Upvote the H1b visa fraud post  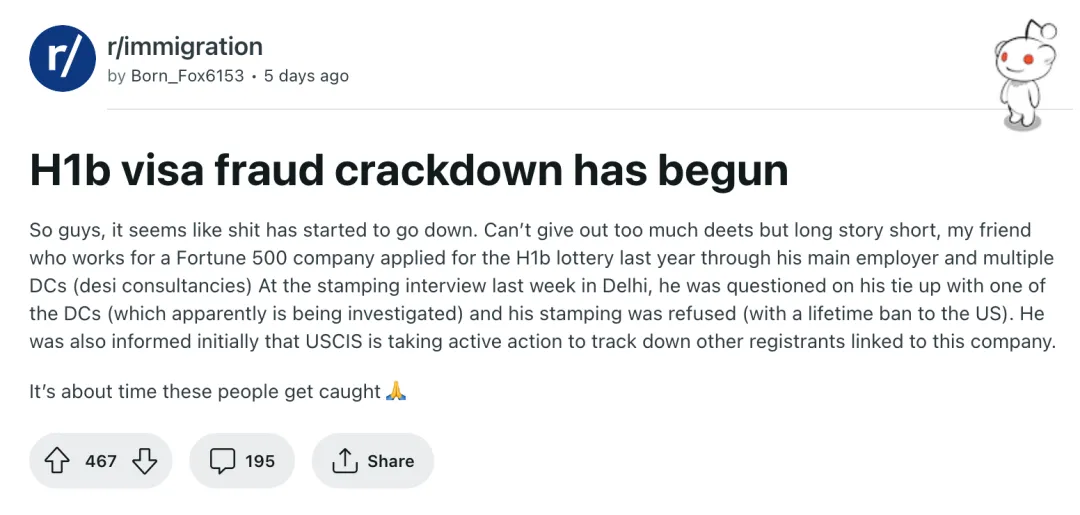pos(57,461)
